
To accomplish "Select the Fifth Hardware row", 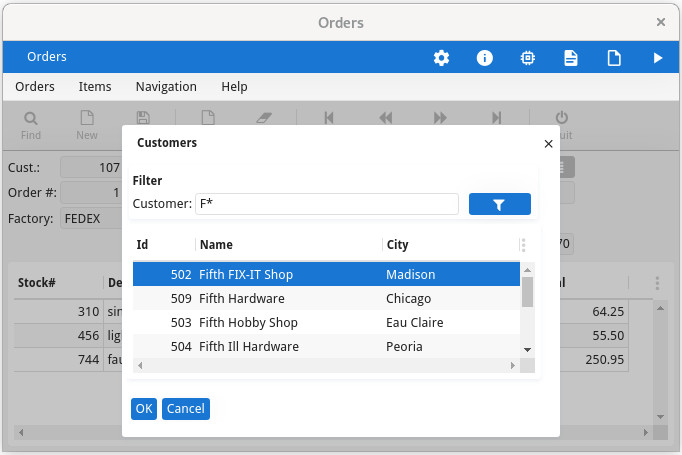I will click(x=326, y=298).
